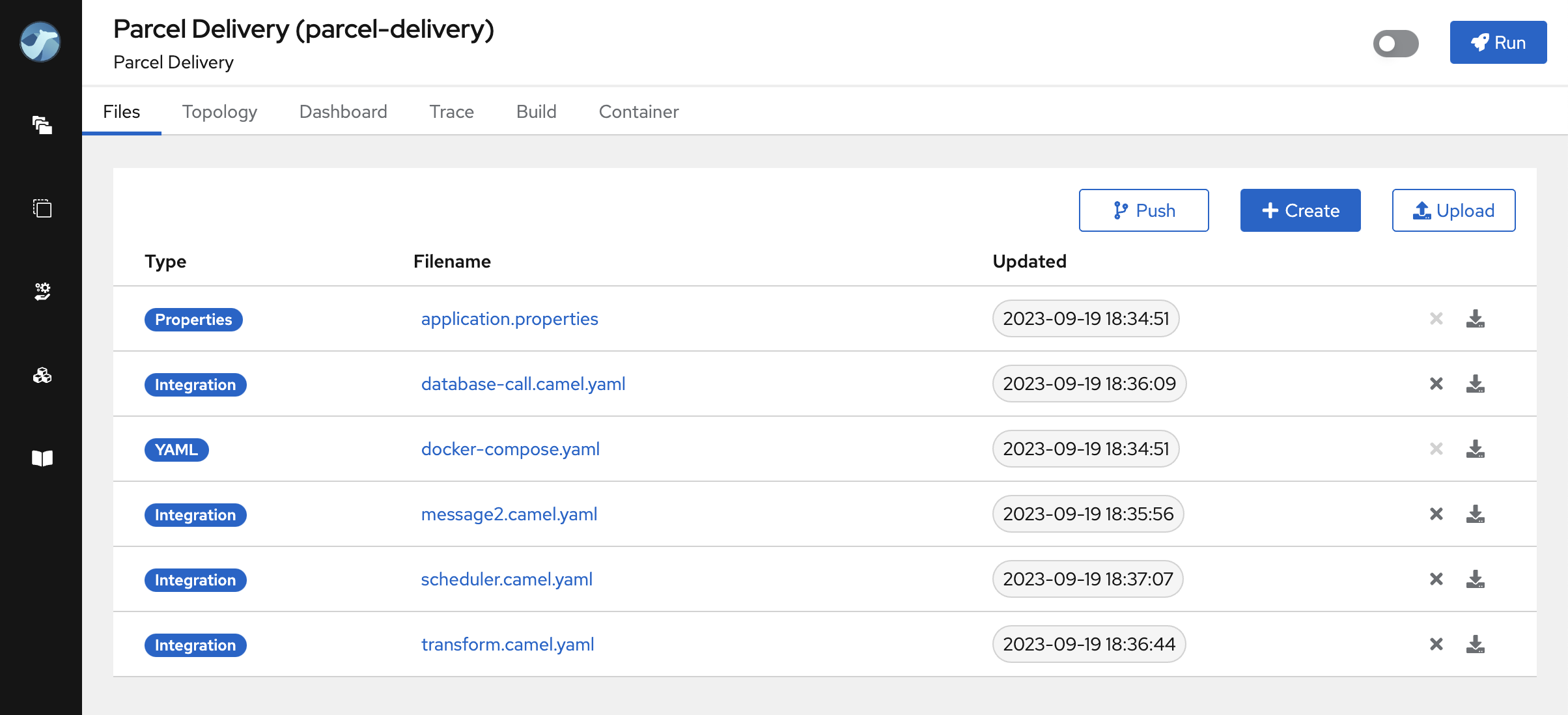This screenshot has height=715, width=1568.
Task: Toggle the switch next to Run
Action: pyautogui.click(x=1395, y=44)
